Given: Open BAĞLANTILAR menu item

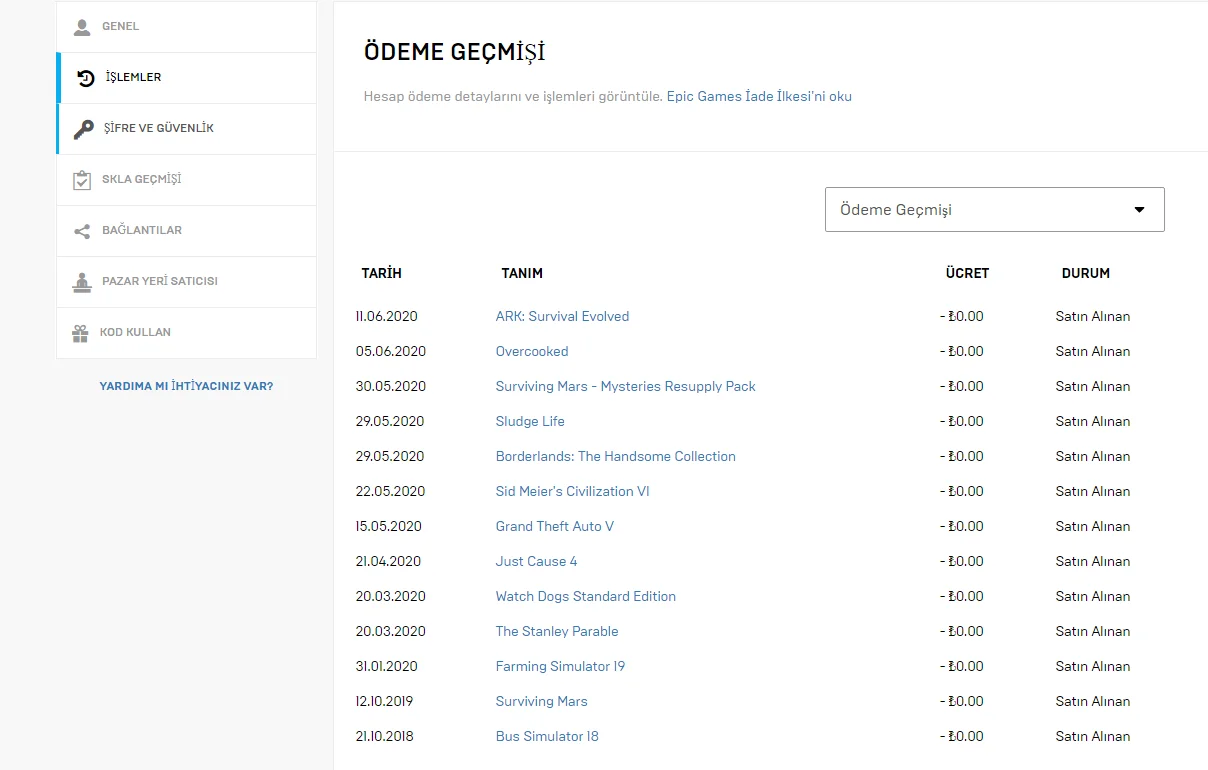Looking at the screenshot, I should coord(186,231).
